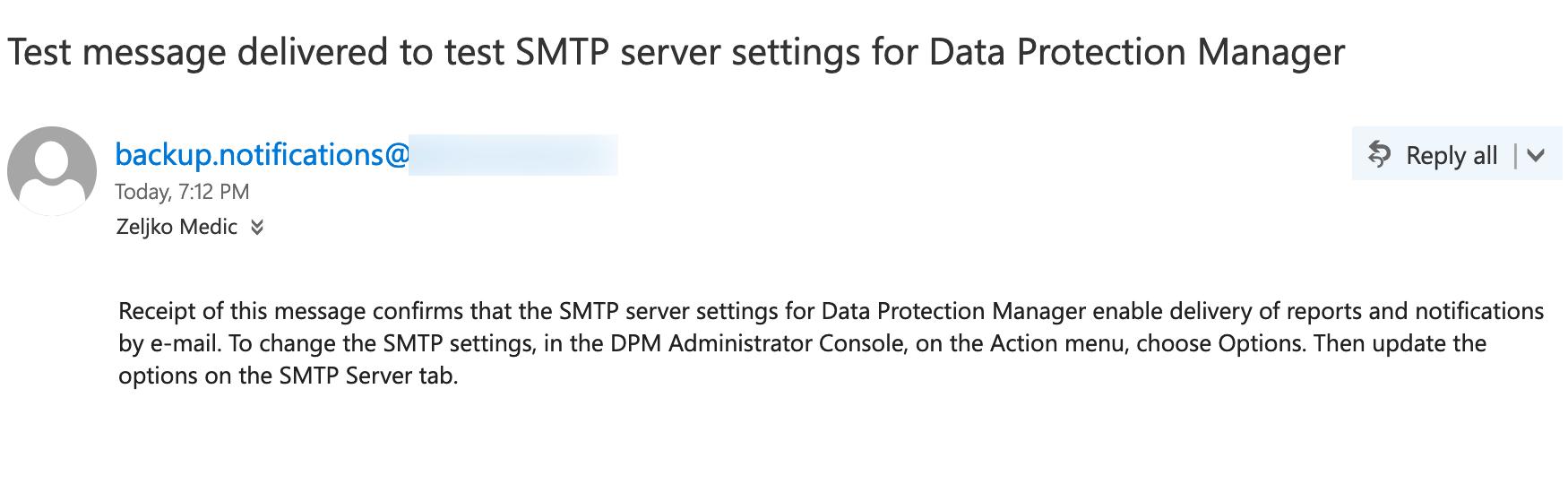Click "by e-mail" starting the second body line
This screenshot has width=1568, height=484.
pos(169,343)
